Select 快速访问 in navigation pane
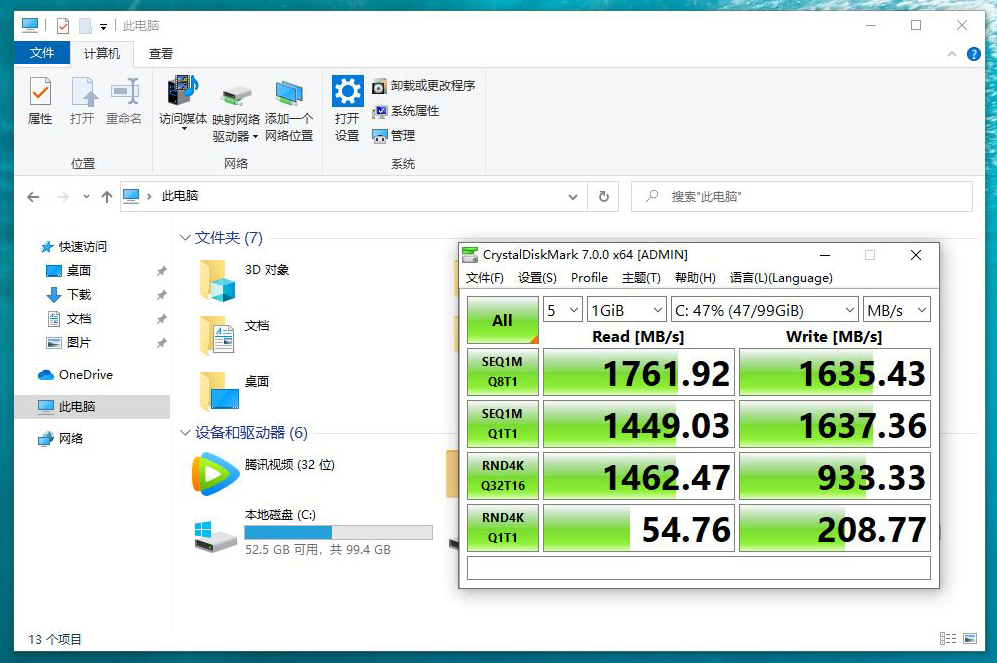997x663 pixels. pyautogui.click(x=83, y=247)
